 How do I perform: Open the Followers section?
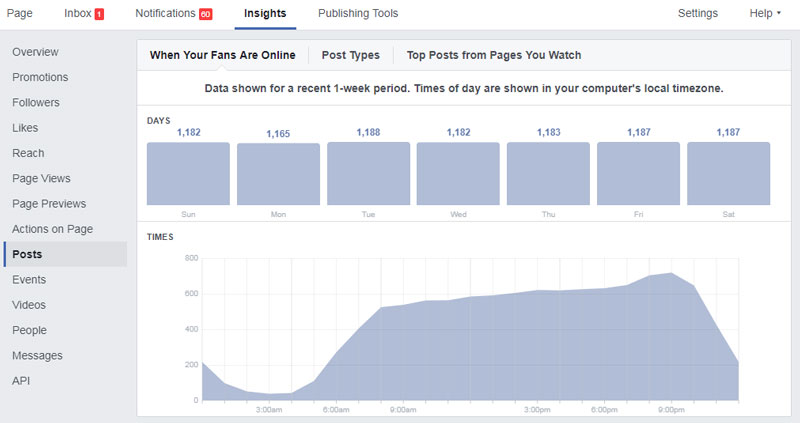point(36,103)
